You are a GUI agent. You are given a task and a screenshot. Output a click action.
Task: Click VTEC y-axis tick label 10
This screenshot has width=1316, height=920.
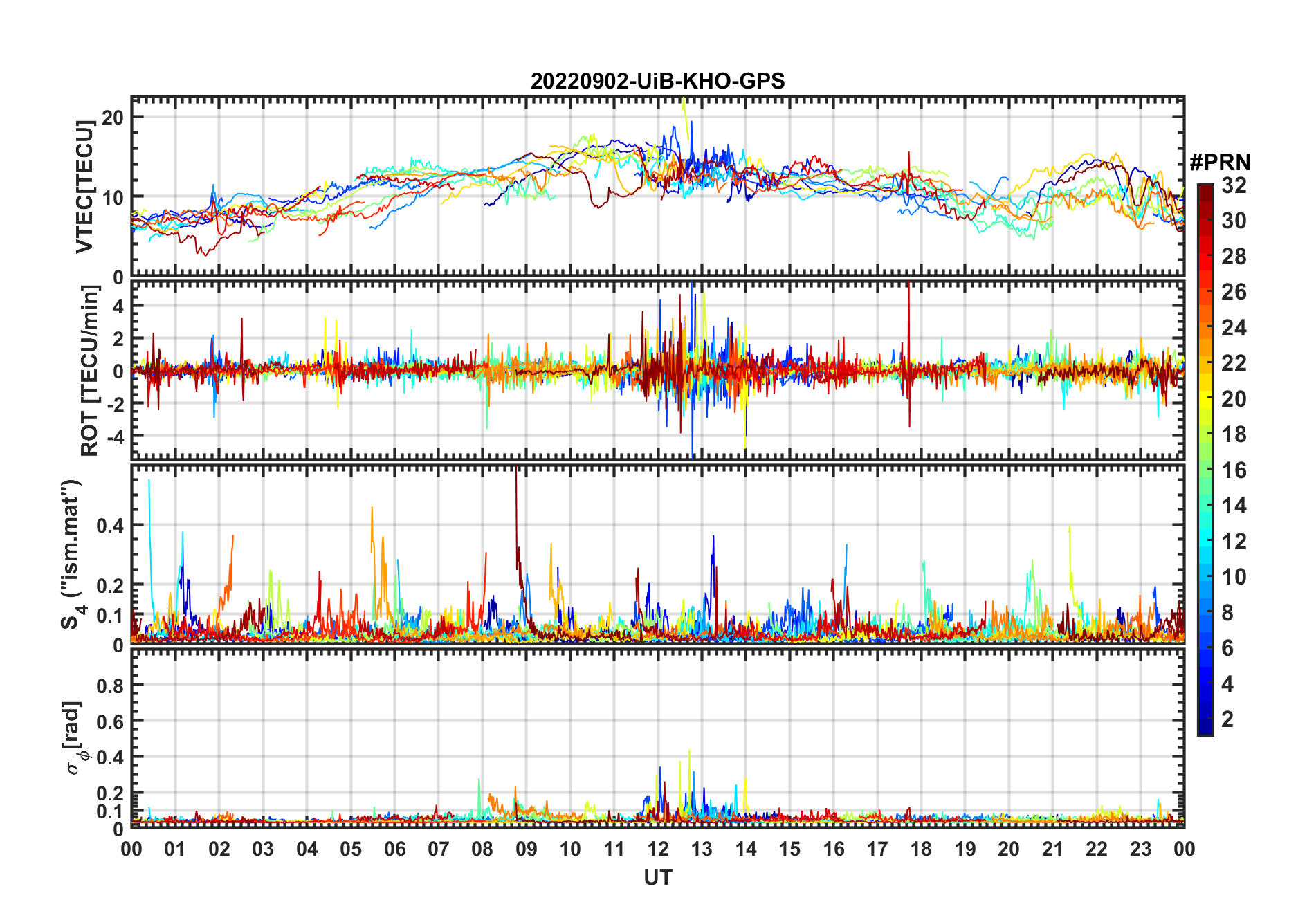pos(113,197)
